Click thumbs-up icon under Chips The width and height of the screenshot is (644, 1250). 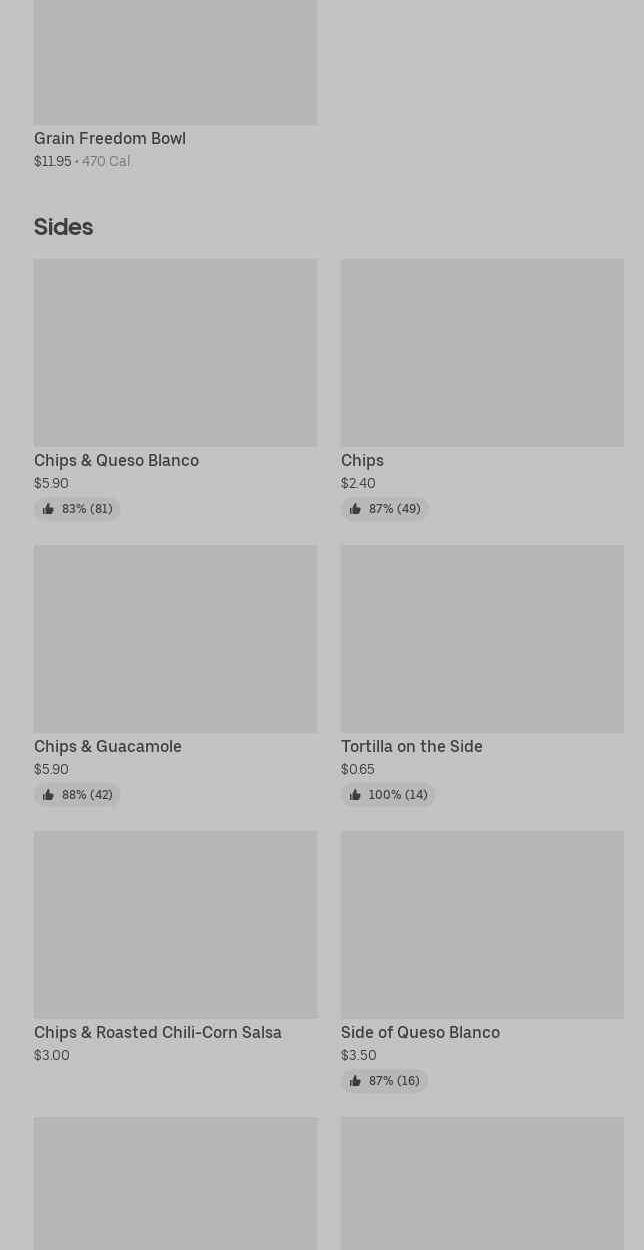pyautogui.click(x=355, y=509)
